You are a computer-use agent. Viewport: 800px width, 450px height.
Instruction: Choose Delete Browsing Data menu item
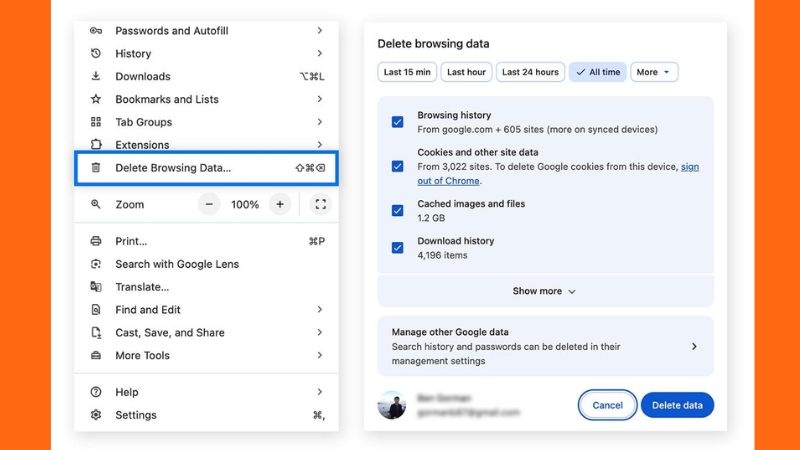pyautogui.click(x=206, y=167)
